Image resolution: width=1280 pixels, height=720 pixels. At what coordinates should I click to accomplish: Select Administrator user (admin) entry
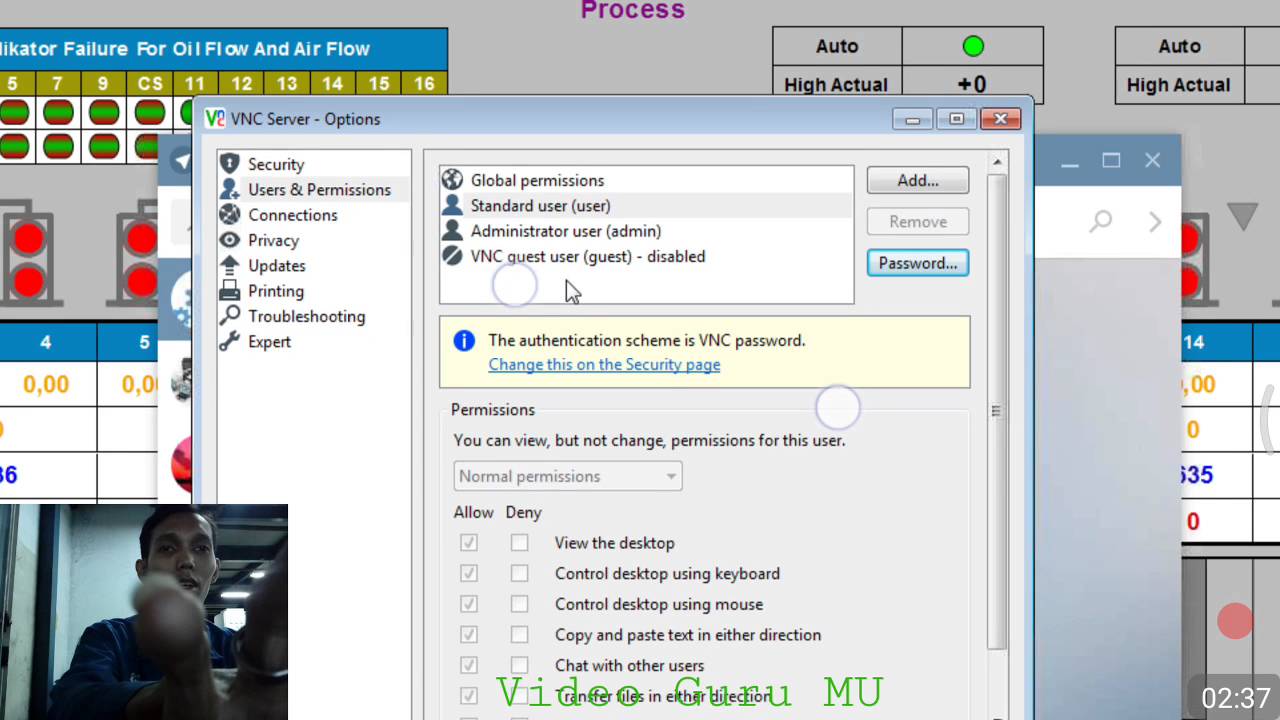646,231
